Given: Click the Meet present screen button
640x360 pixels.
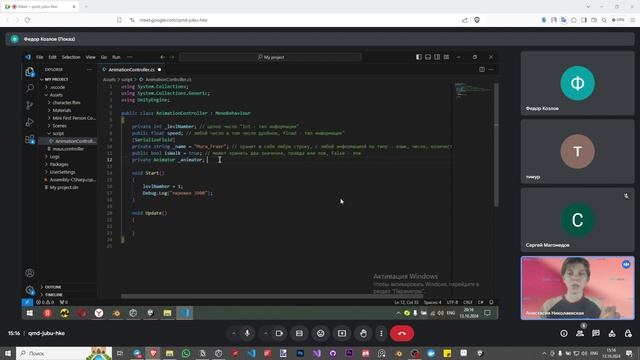Looking at the screenshot, I should click(x=342, y=333).
